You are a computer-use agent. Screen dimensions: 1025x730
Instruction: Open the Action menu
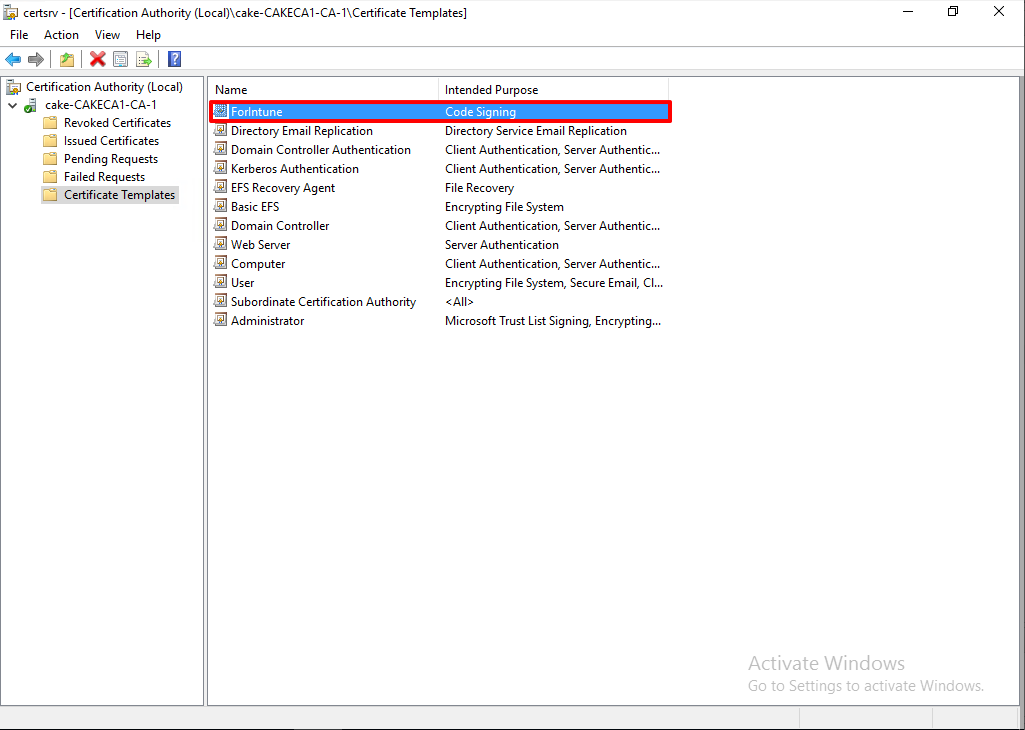(61, 35)
